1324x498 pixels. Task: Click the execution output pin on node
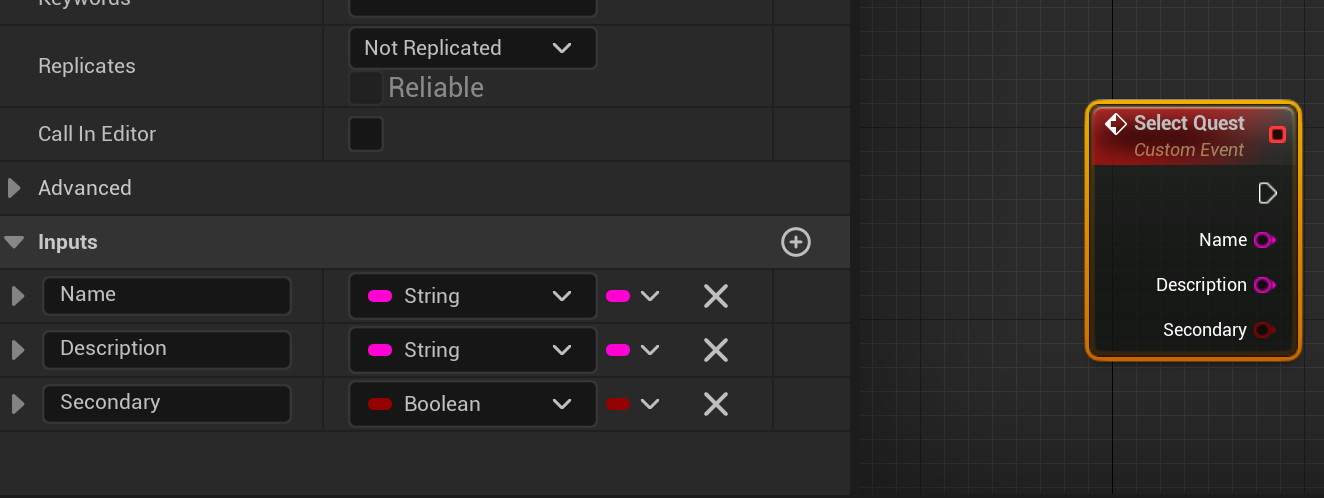coord(1267,193)
